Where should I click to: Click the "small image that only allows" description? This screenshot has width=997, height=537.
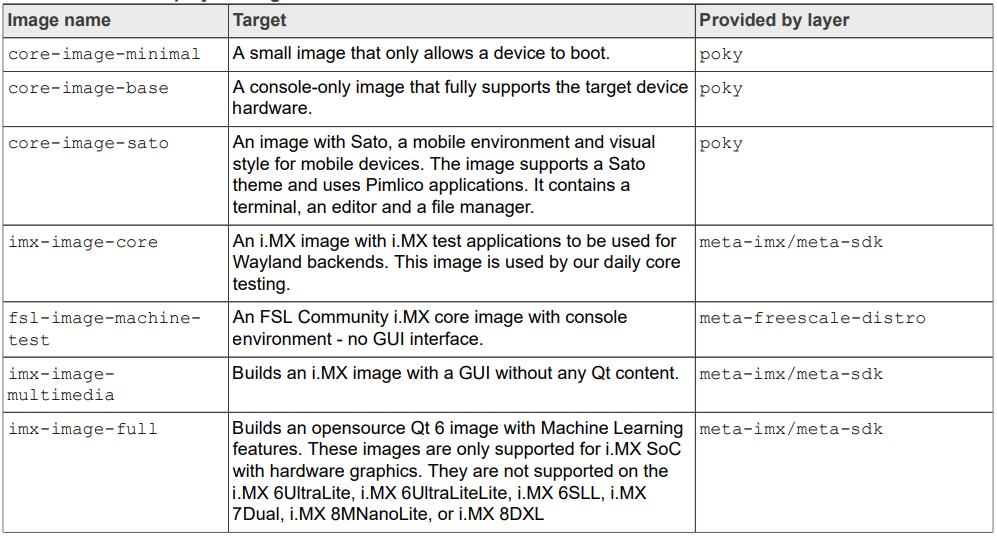pos(421,53)
